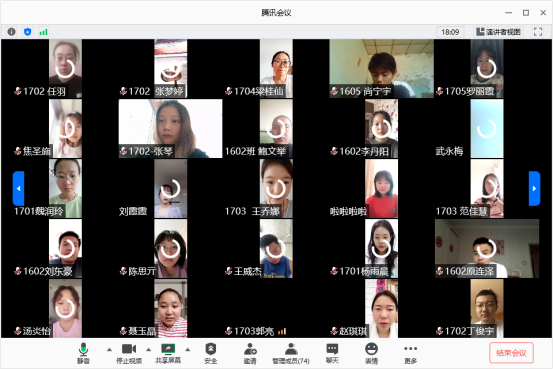Click the blue security shield icon
Viewport: 553px width, 369px height.
pos(28,32)
